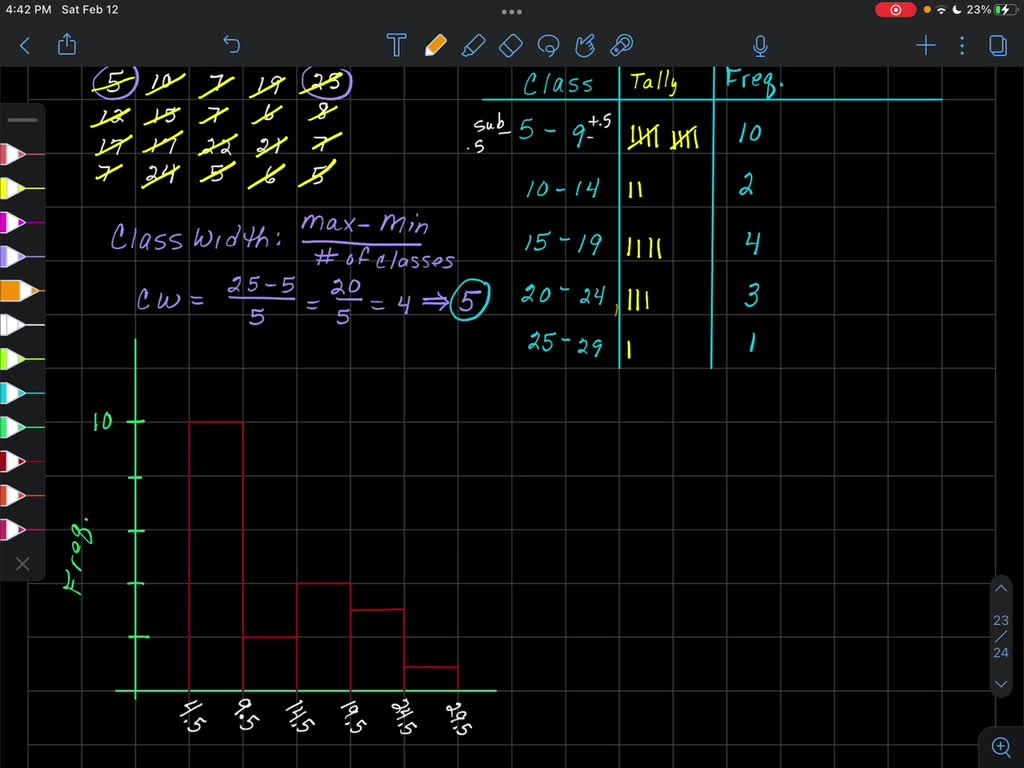Start a voice recording with the microphone
This screenshot has height=768, width=1024.
[x=760, y=44]
